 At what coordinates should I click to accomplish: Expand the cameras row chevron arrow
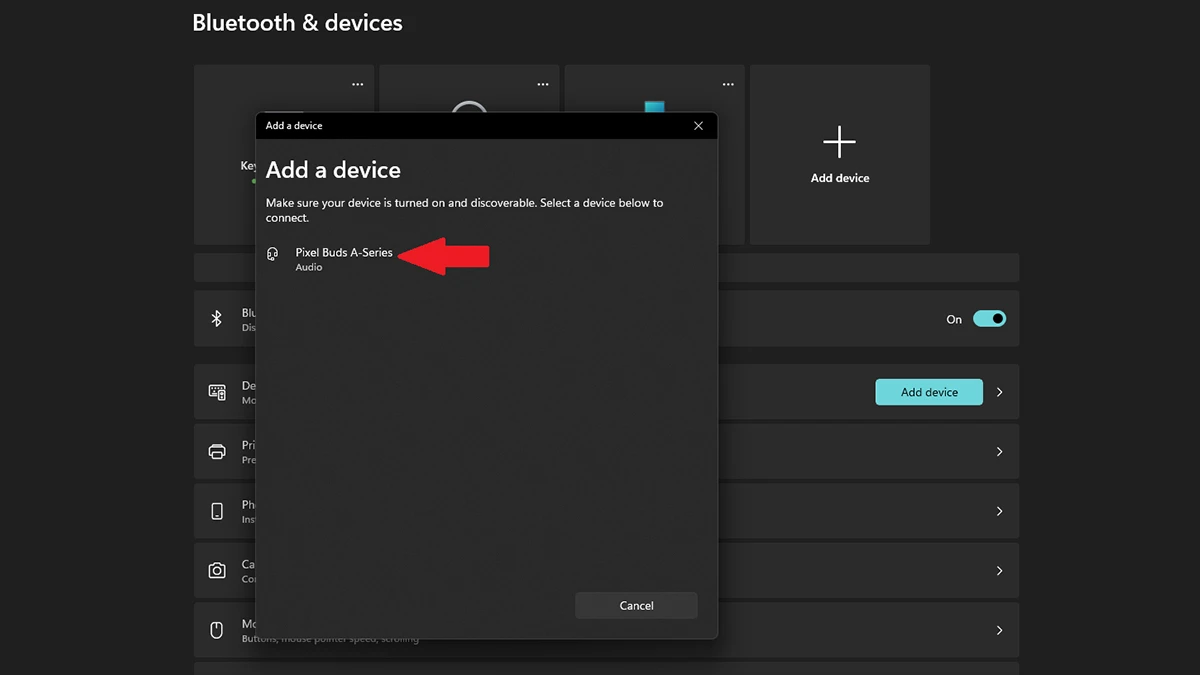tap(999, 571)
